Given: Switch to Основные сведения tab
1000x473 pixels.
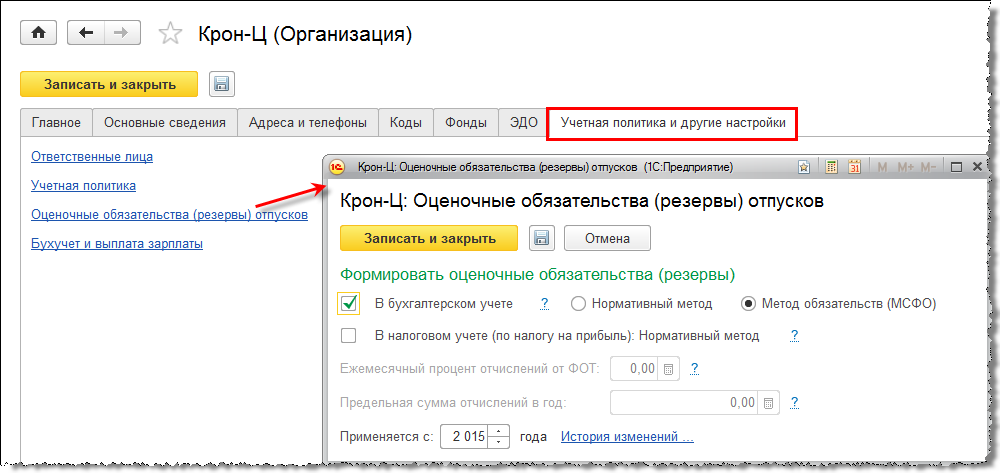Looking at the screenshot, I should pyautogui.click(x=165, y=123).
